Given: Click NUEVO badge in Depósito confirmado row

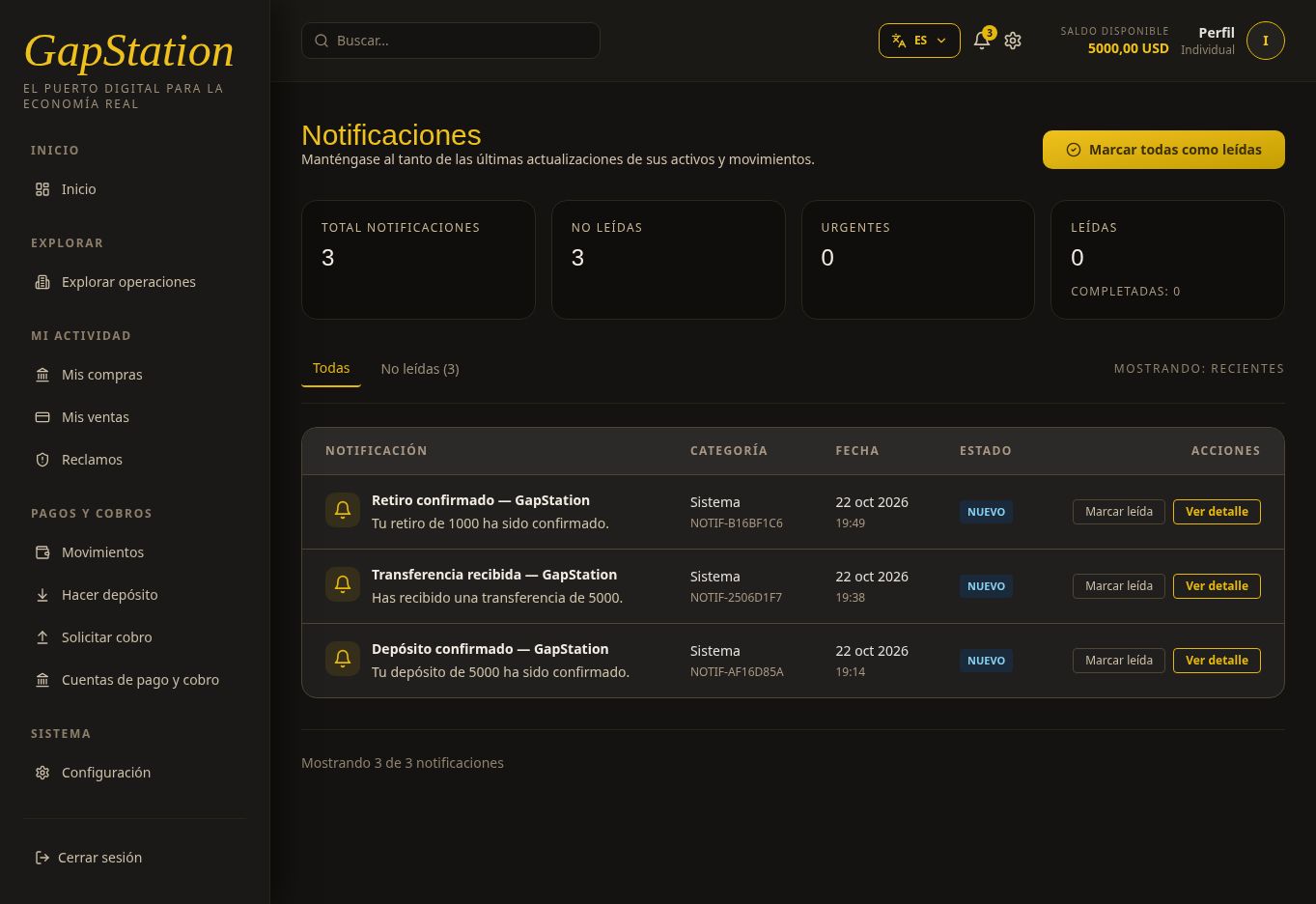Looking at the screenshot, I should click(986, 661).
